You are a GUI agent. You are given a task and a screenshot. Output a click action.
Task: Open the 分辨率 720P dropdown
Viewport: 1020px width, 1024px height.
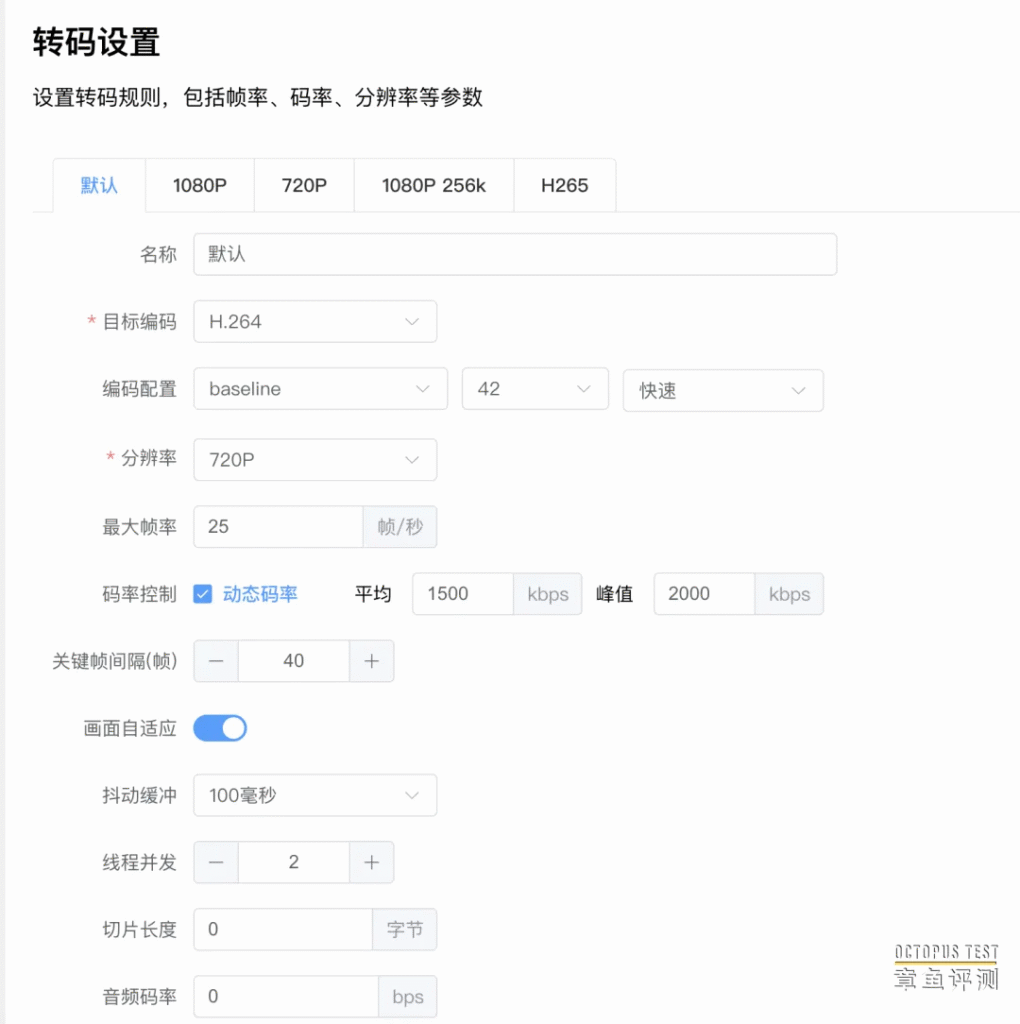coord(315,460)
